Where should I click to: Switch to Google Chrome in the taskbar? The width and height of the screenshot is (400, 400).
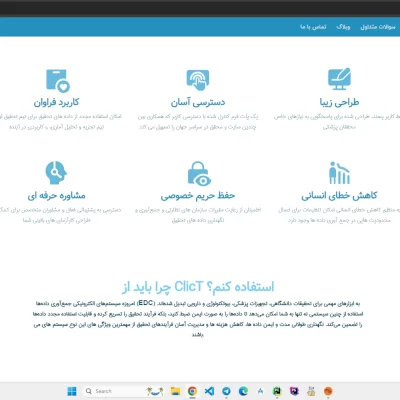(x=192, y=391)
